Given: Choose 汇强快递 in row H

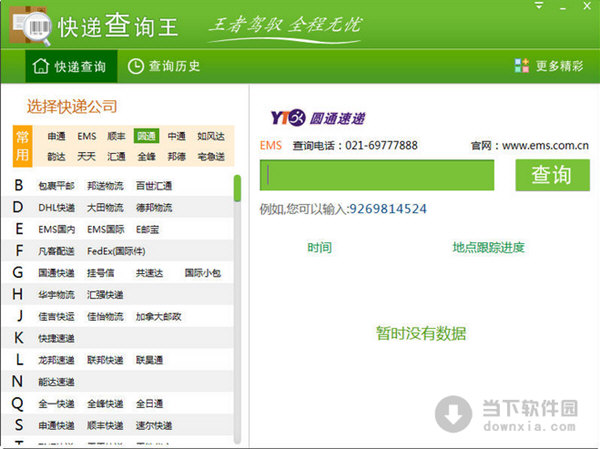Looking at the screenshot, I should point(105,295).
